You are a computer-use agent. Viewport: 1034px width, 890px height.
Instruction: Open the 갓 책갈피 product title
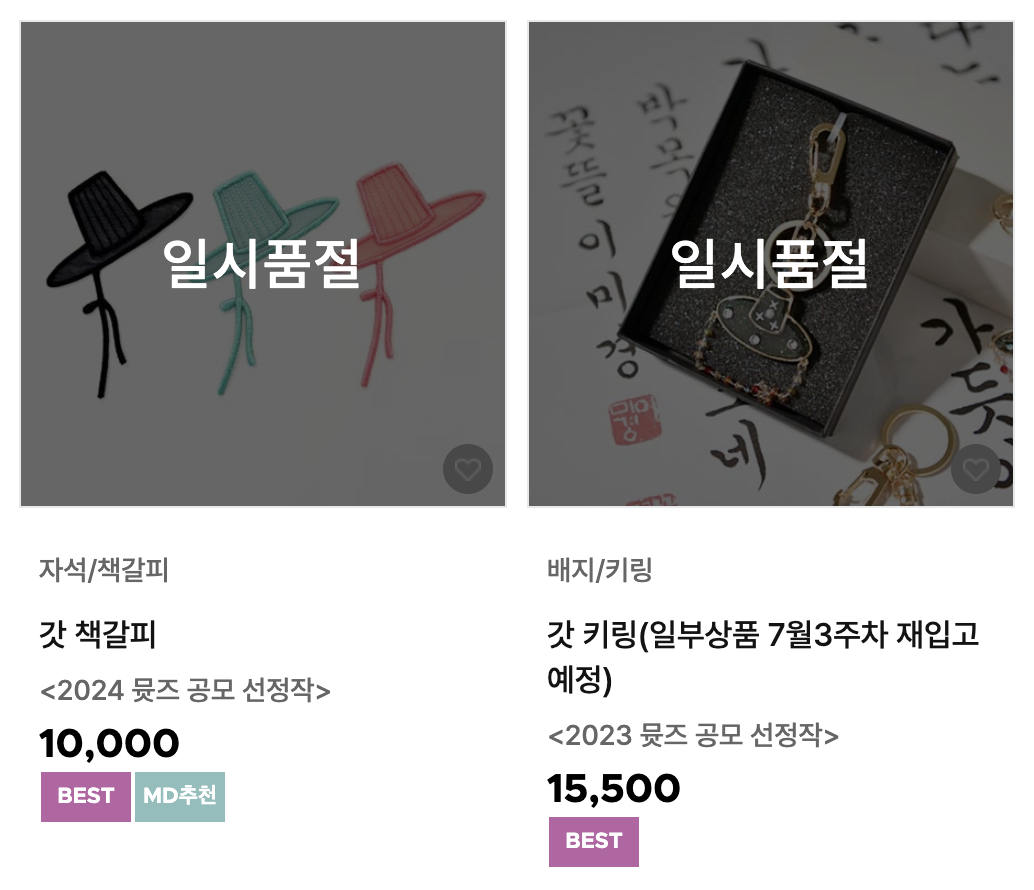coord(98,634)
